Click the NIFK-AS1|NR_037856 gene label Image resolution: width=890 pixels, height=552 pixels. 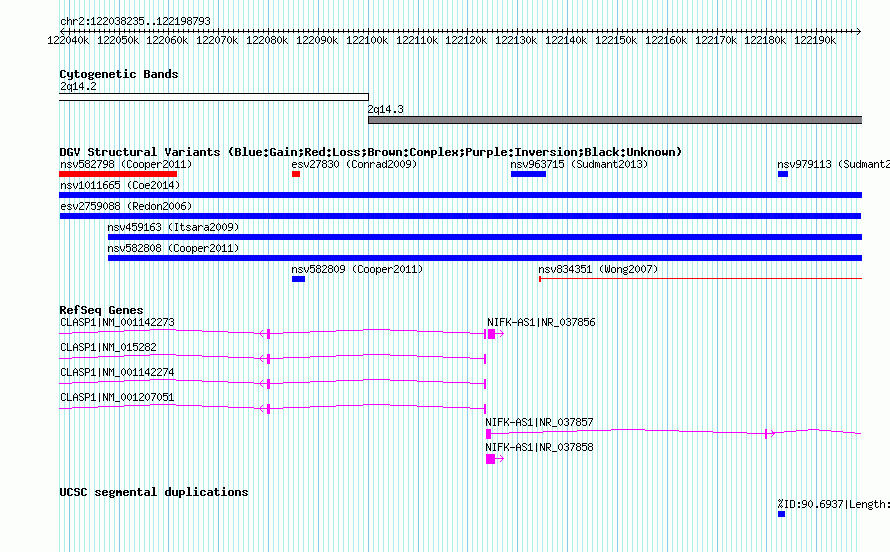pos(541,322)
